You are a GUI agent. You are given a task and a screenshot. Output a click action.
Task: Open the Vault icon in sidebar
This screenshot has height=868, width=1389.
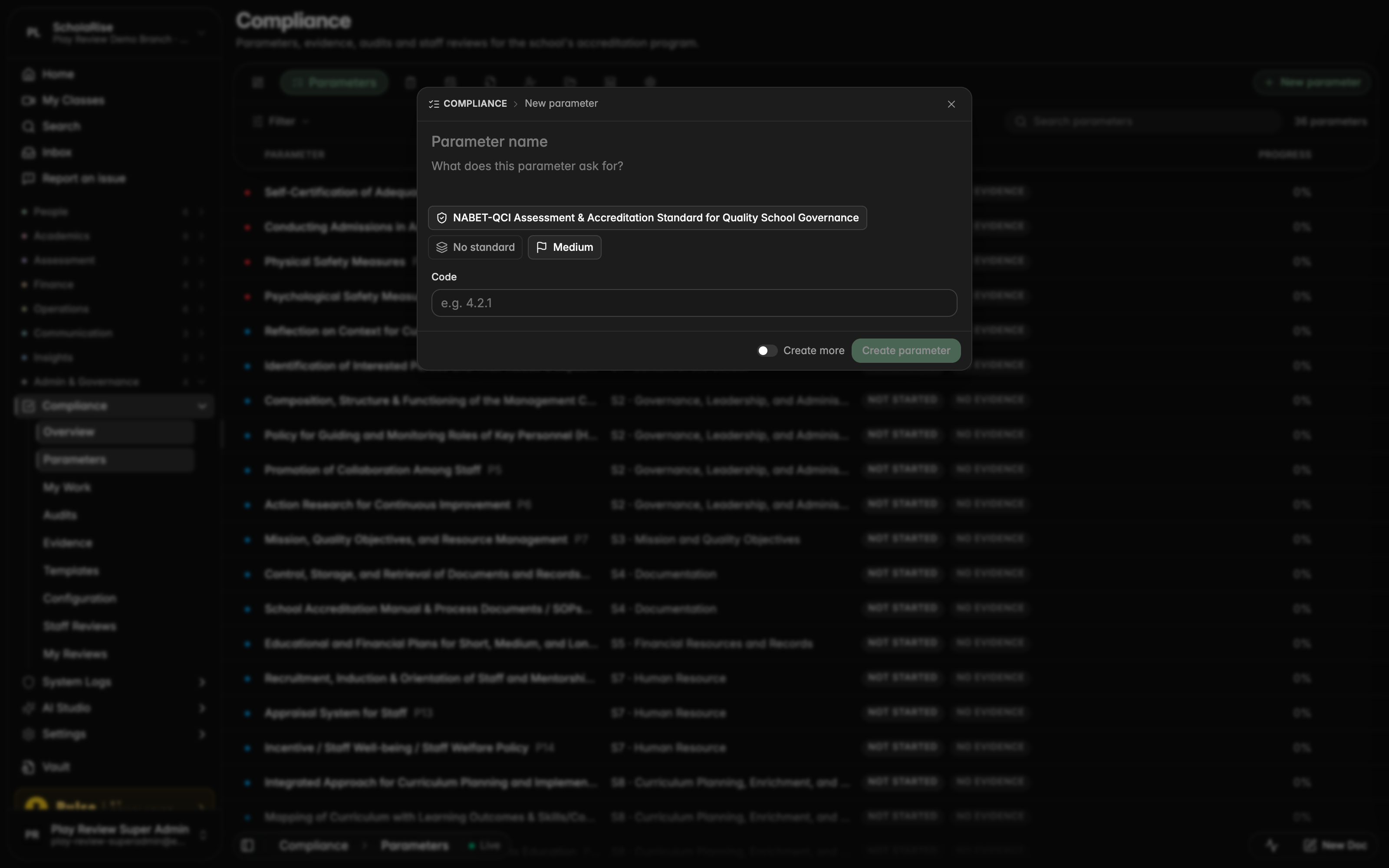pos(28,767)
